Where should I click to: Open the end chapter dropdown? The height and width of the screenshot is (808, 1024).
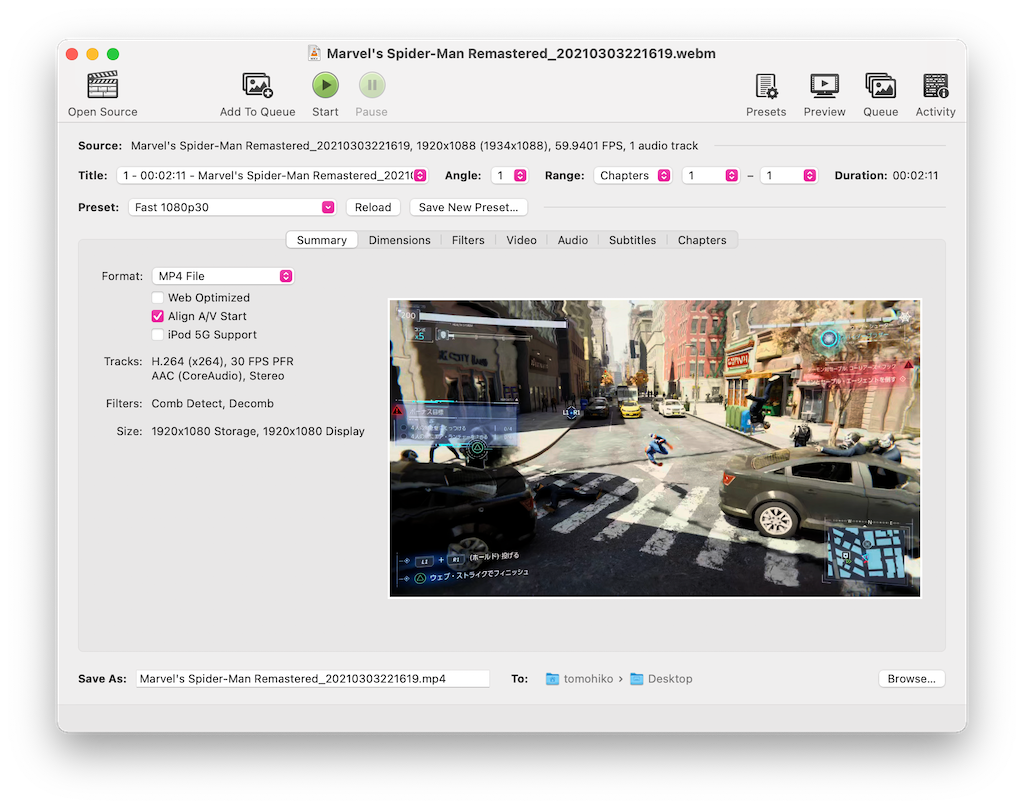[x=789, y=175]
